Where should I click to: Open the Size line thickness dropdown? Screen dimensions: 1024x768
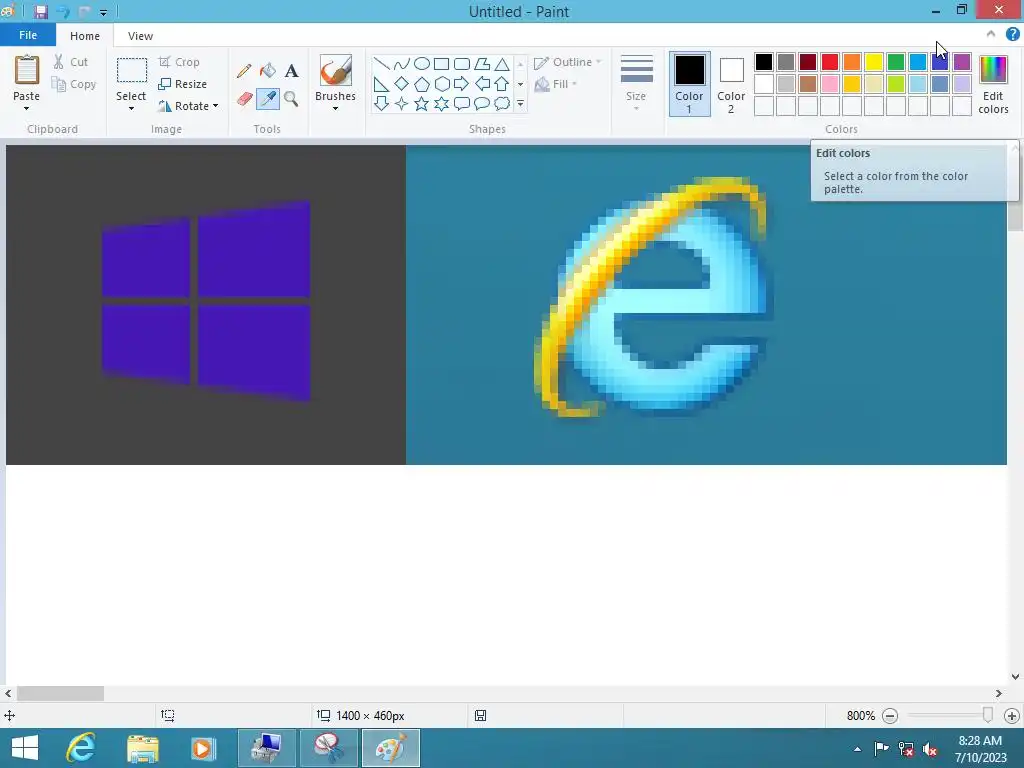point(636,83)
